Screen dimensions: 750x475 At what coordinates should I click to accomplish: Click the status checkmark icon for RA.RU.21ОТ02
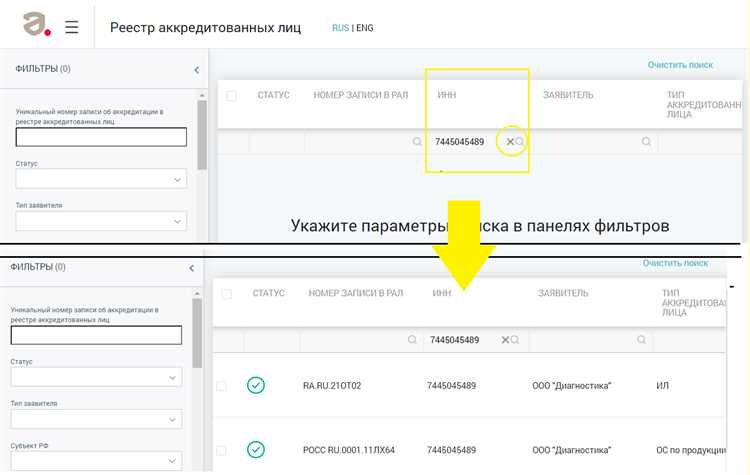coord(256,386)
